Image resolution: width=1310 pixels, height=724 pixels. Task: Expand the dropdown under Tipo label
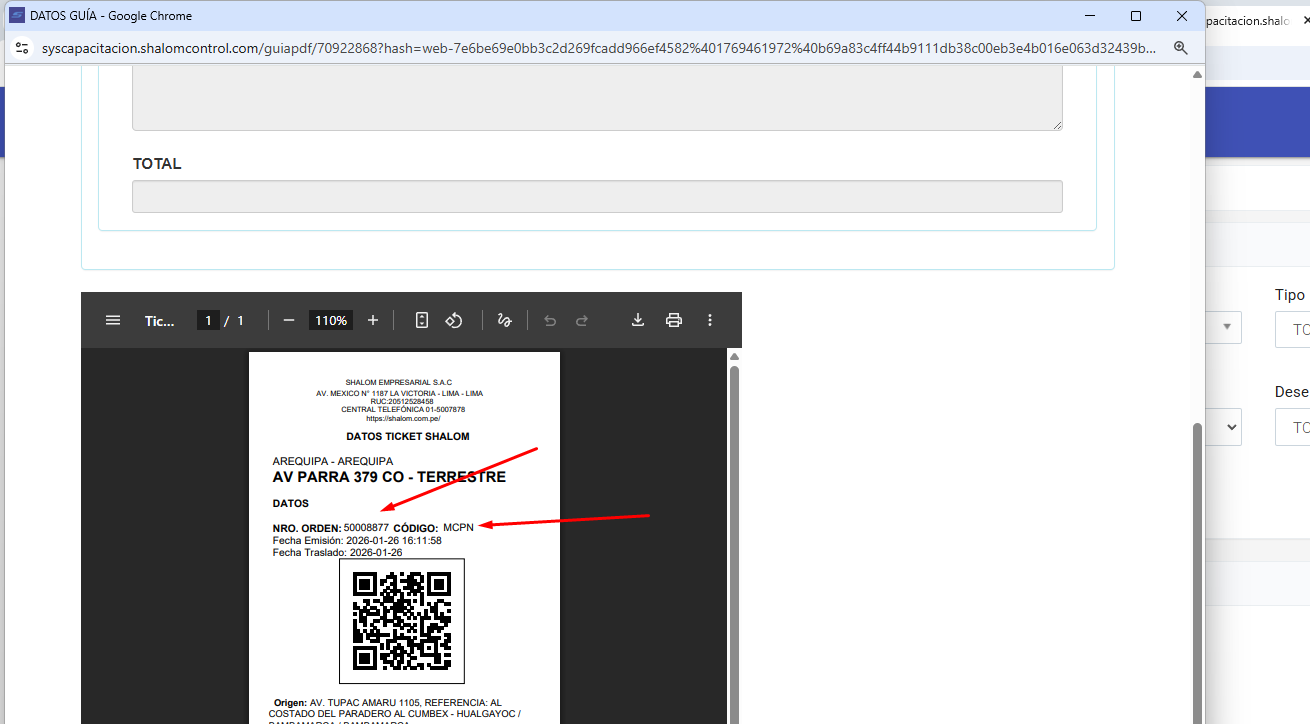[1292, 329]
